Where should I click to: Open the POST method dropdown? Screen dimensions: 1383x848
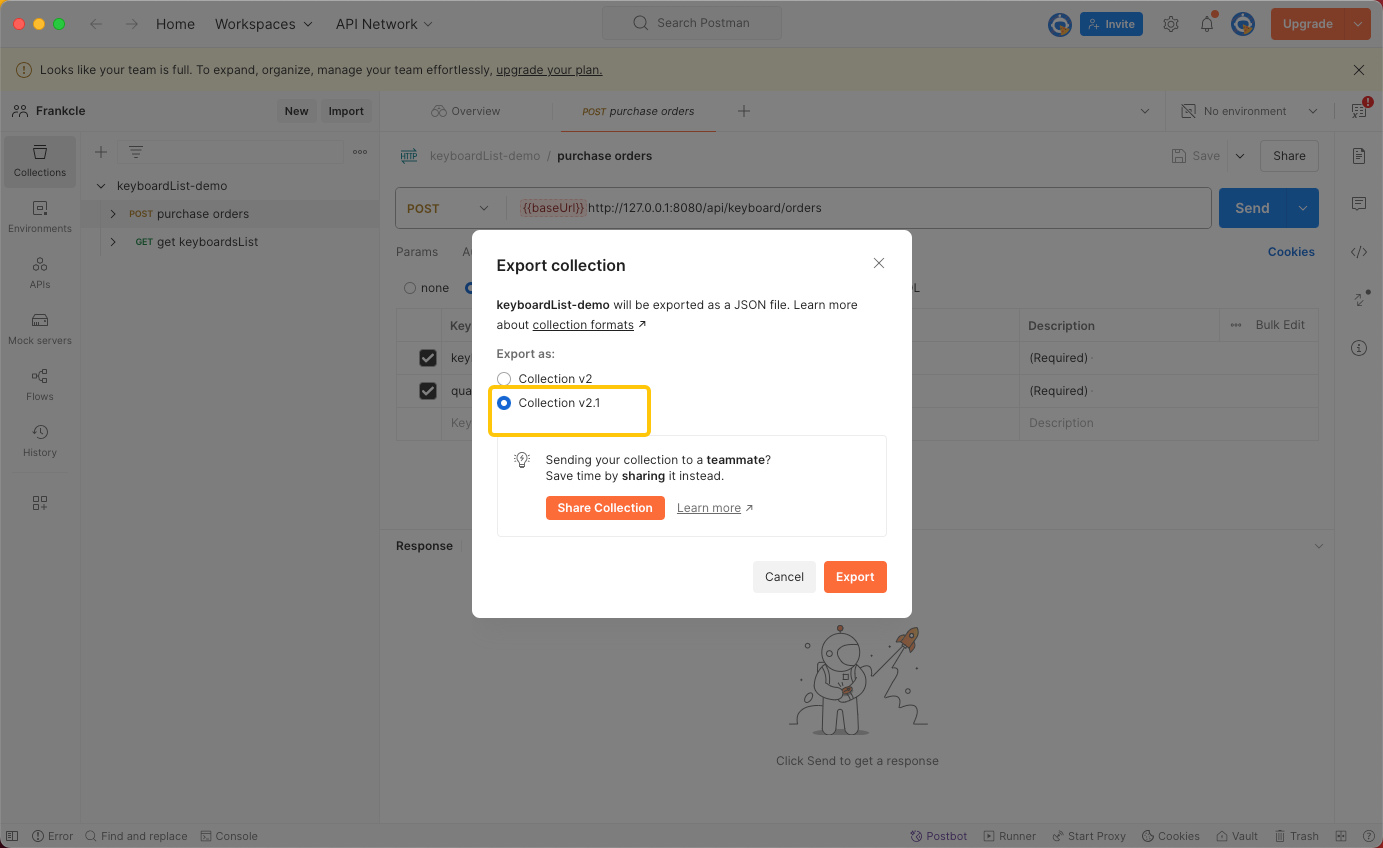click(x=448, y=208)
